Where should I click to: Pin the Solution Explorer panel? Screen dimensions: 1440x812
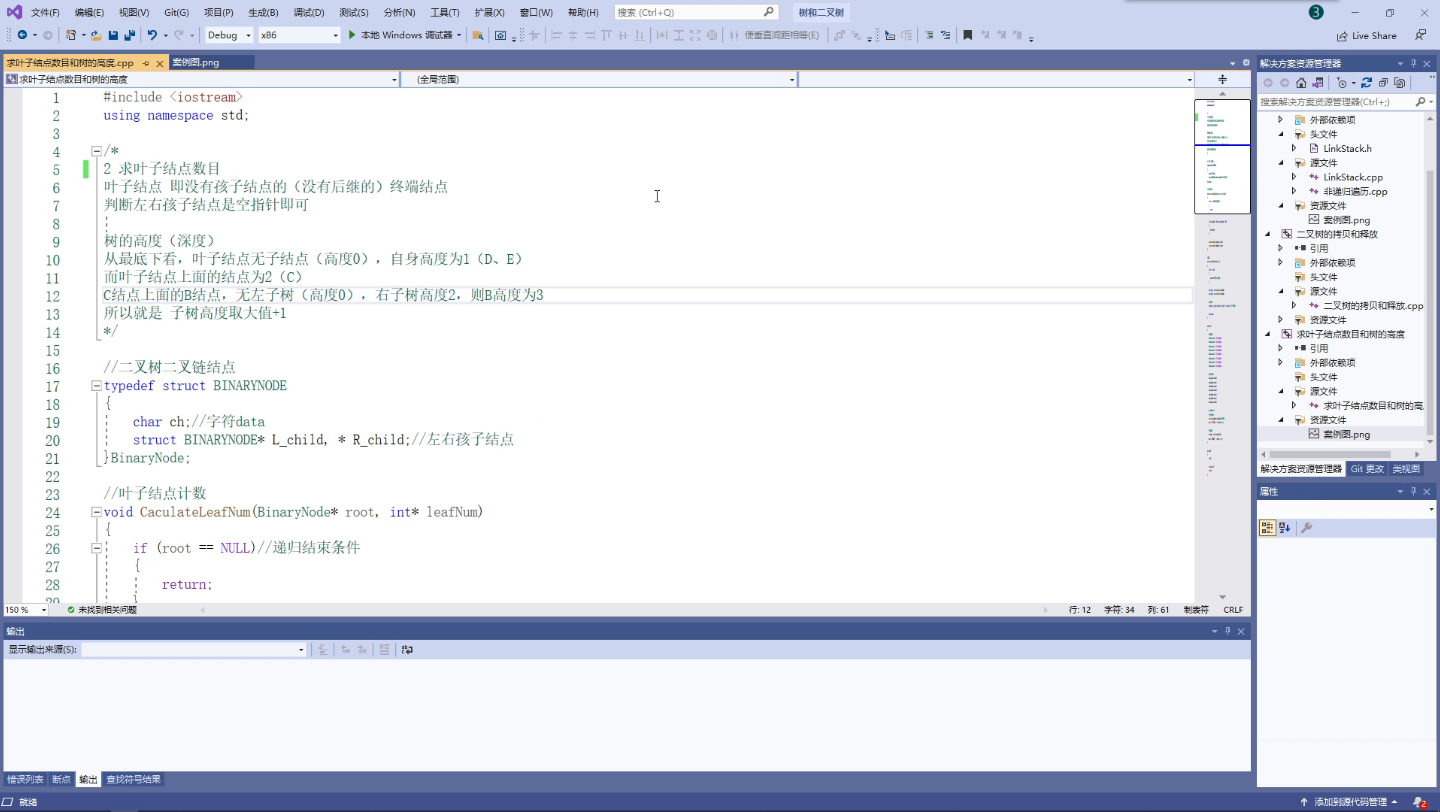pyautogui.click(x=1413, y=63)
